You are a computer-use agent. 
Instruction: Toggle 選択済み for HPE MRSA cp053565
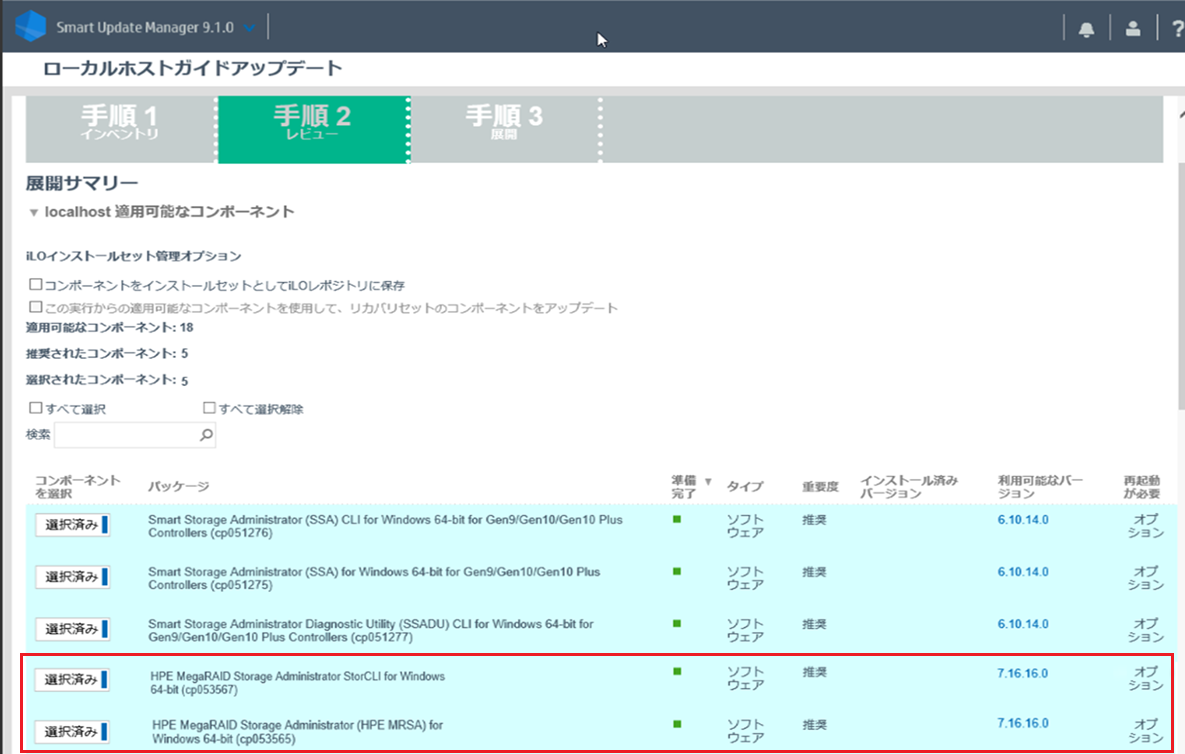pos(73,731)
